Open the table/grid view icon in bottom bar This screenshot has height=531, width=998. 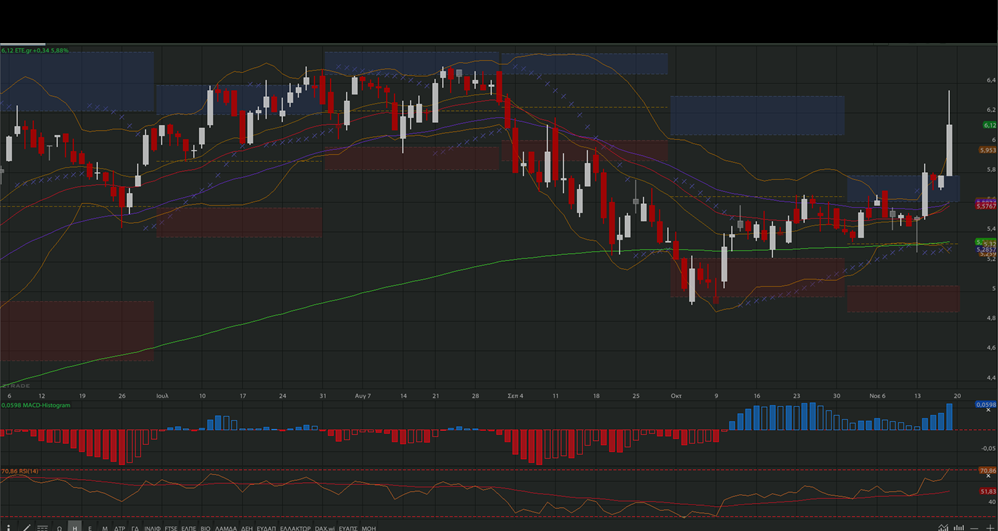click(x=42, y=528)
